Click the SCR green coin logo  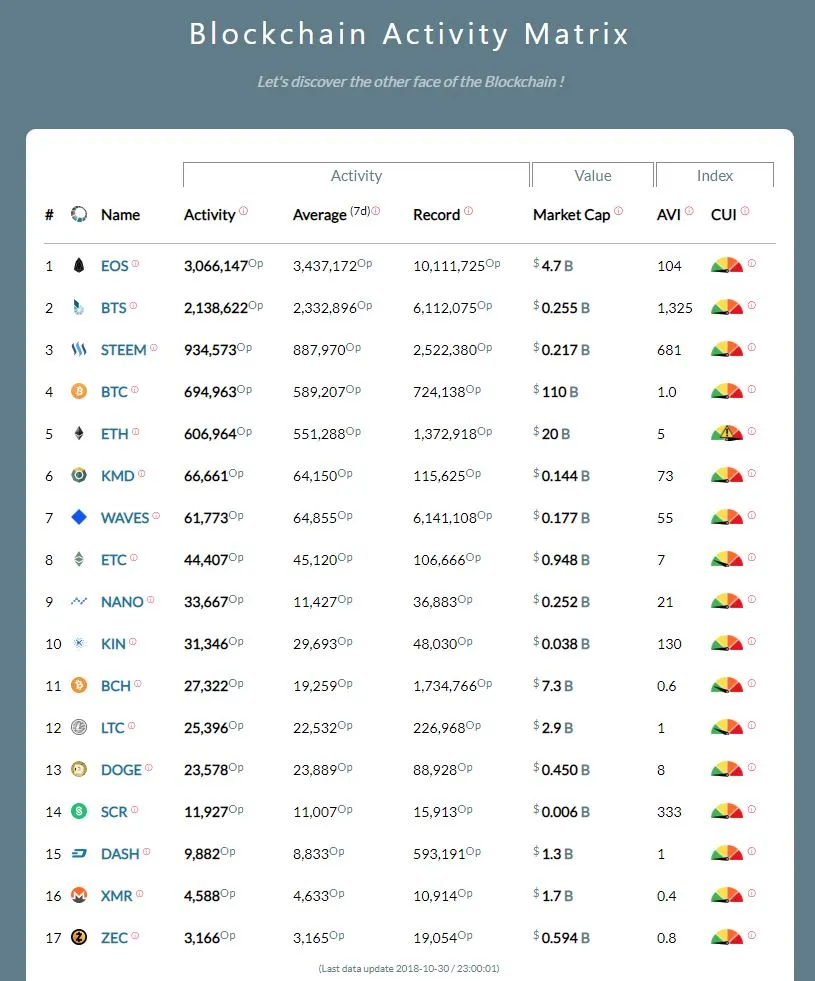pyautogui.click(x=79, y=811)
